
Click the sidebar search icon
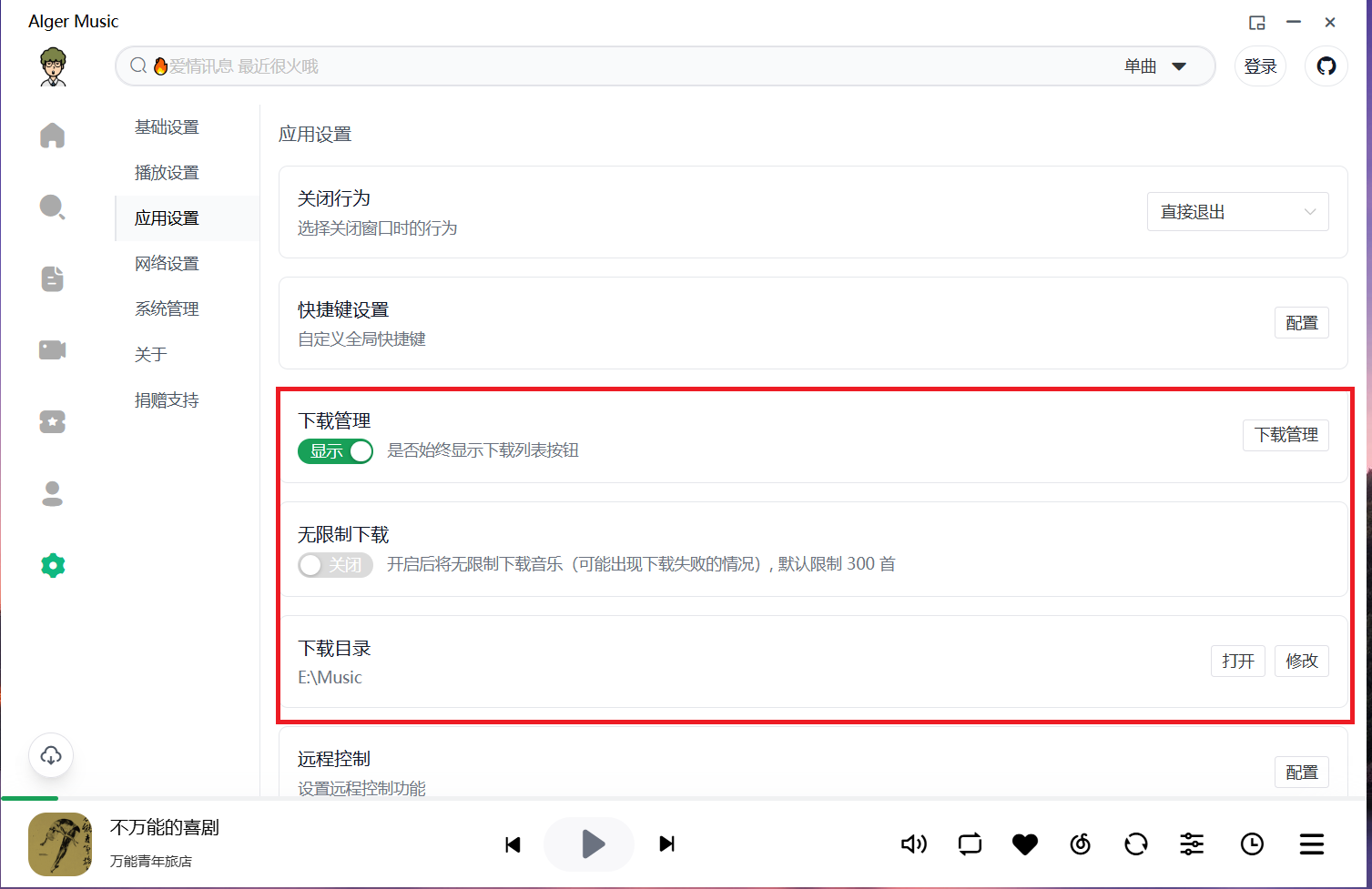click(x=53, y=207)
